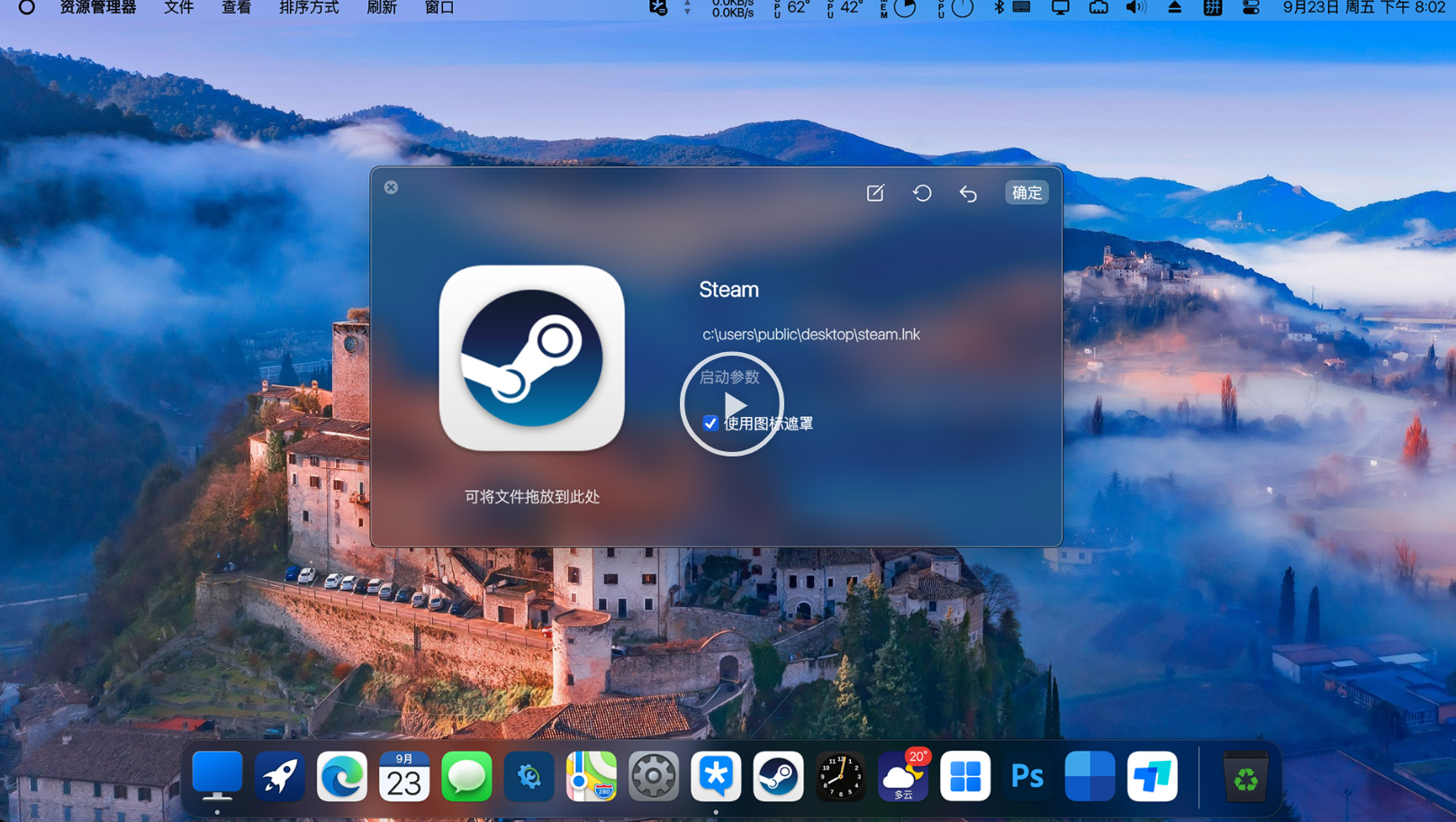Open the 文件 menu
1456x822 pixels.
178,8
